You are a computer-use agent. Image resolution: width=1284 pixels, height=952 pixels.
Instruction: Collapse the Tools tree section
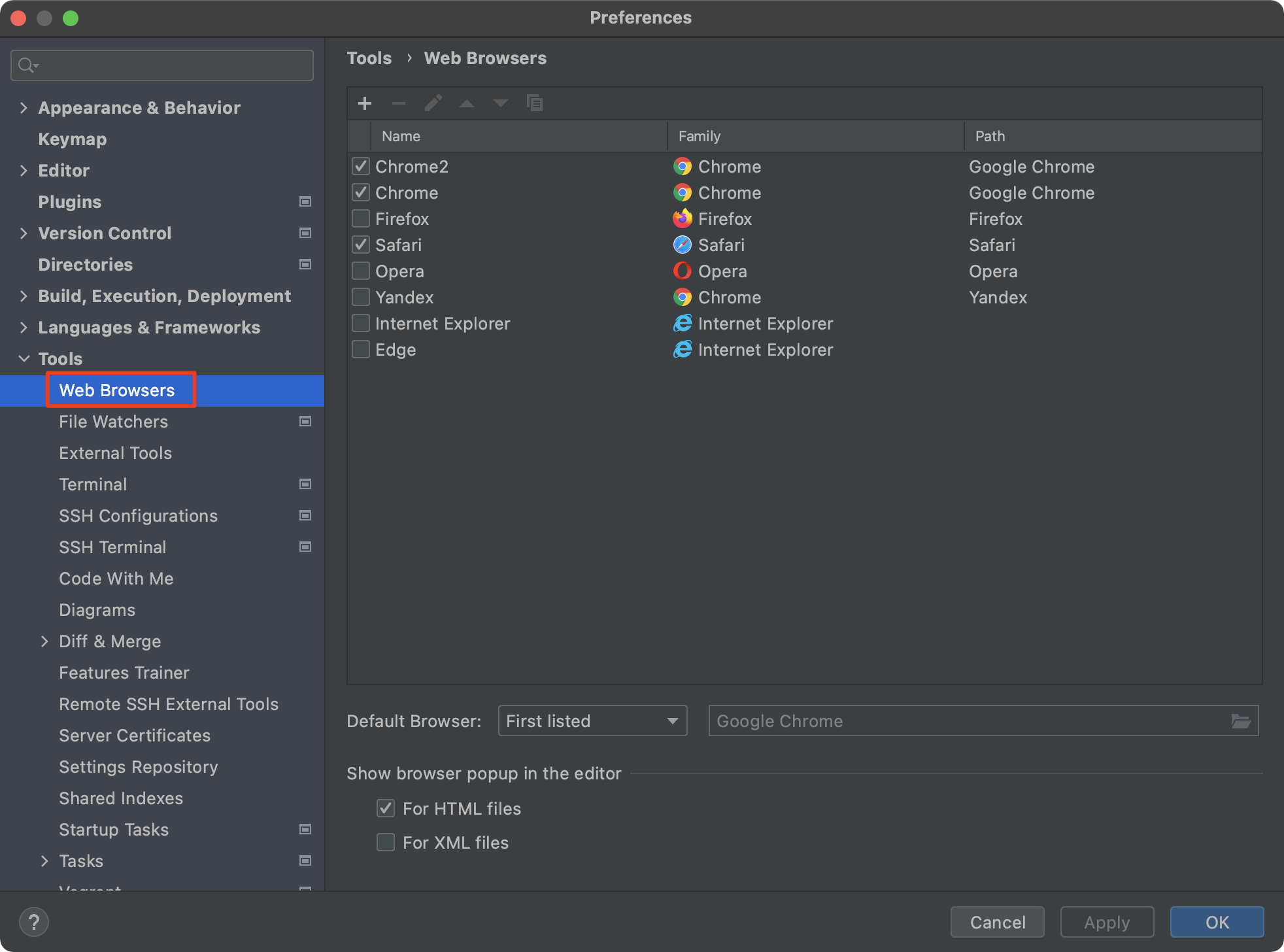(x=24, y=359)
